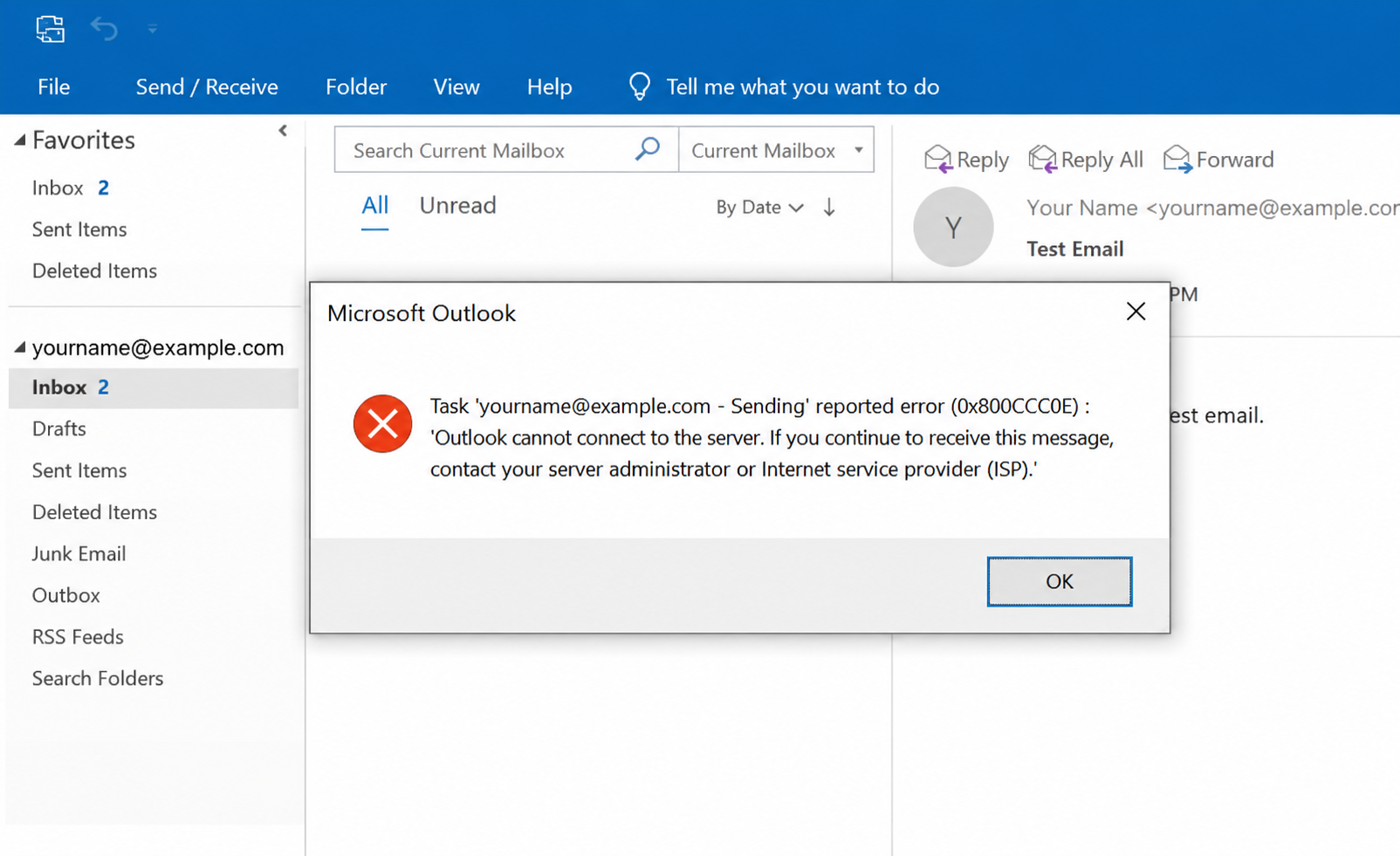Click the sender name Your Name in header
This screenshot has height=856, width=1400.
[1082, 208]
